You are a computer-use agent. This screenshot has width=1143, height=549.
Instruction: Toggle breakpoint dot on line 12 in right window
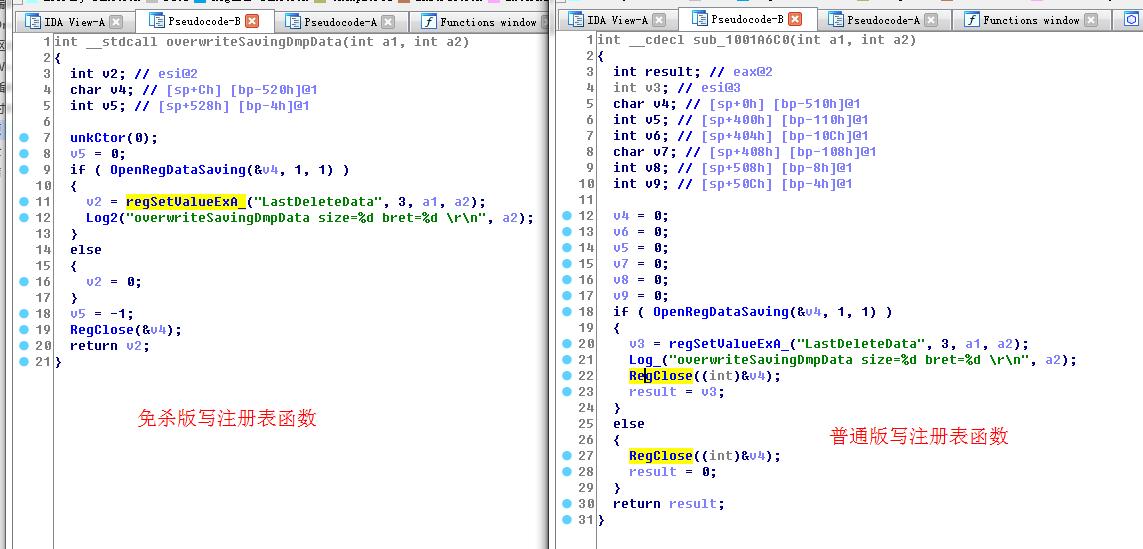pos(567,216)
